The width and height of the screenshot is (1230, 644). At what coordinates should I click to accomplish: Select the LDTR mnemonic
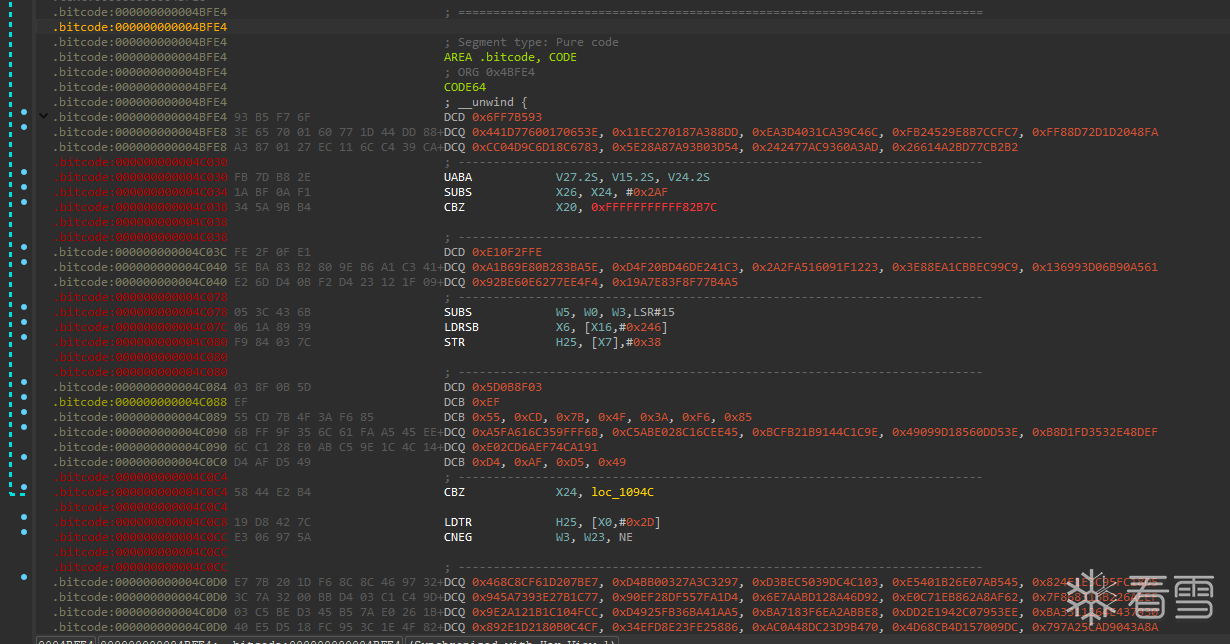click(457, 522)
